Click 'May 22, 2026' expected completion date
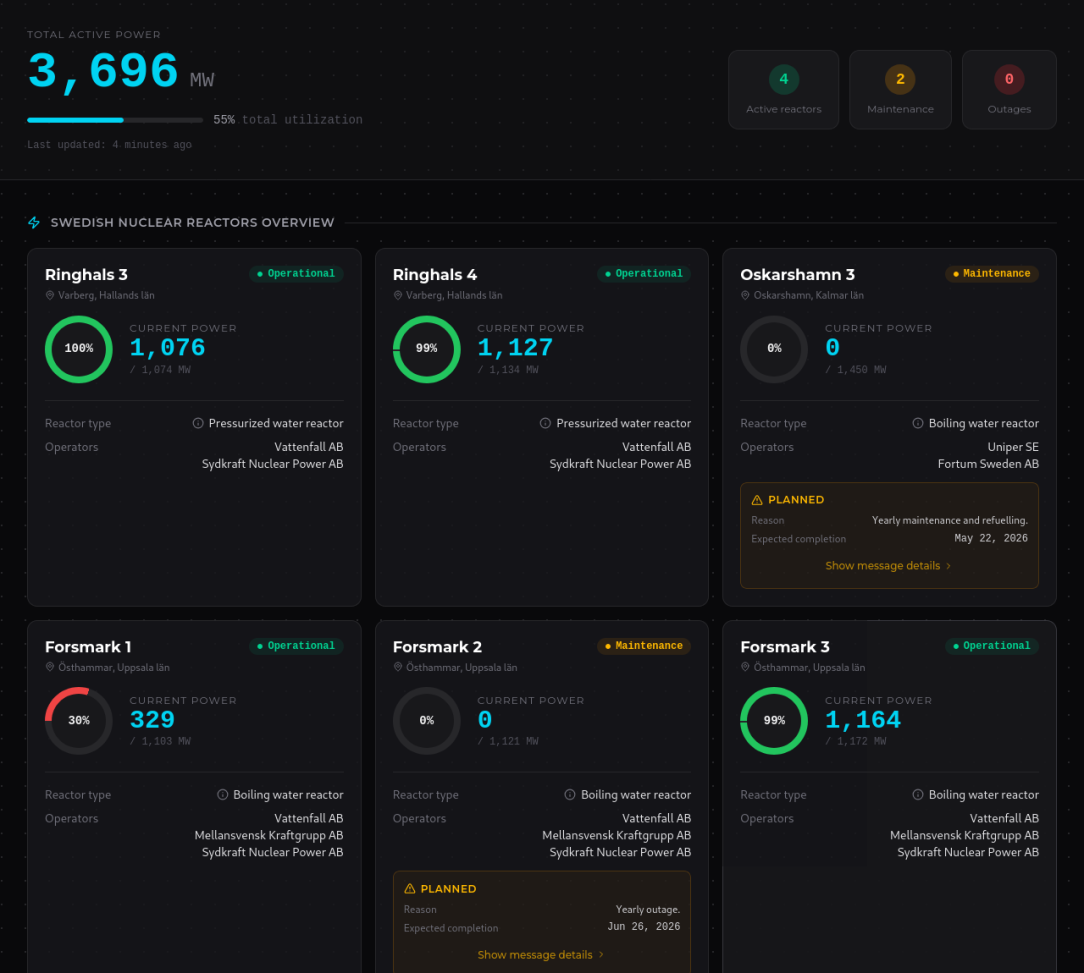The height and width of the screenshot is (973, 1084). 991,538
